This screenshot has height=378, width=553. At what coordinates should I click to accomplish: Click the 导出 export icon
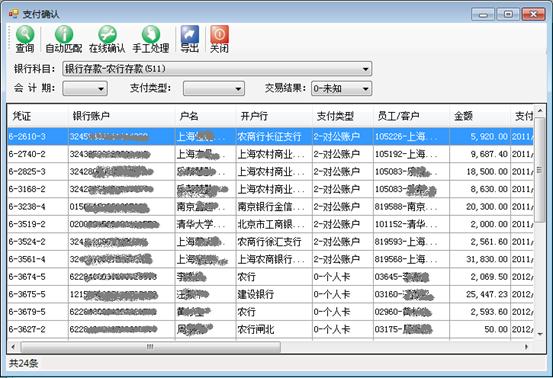click(189, 39)
